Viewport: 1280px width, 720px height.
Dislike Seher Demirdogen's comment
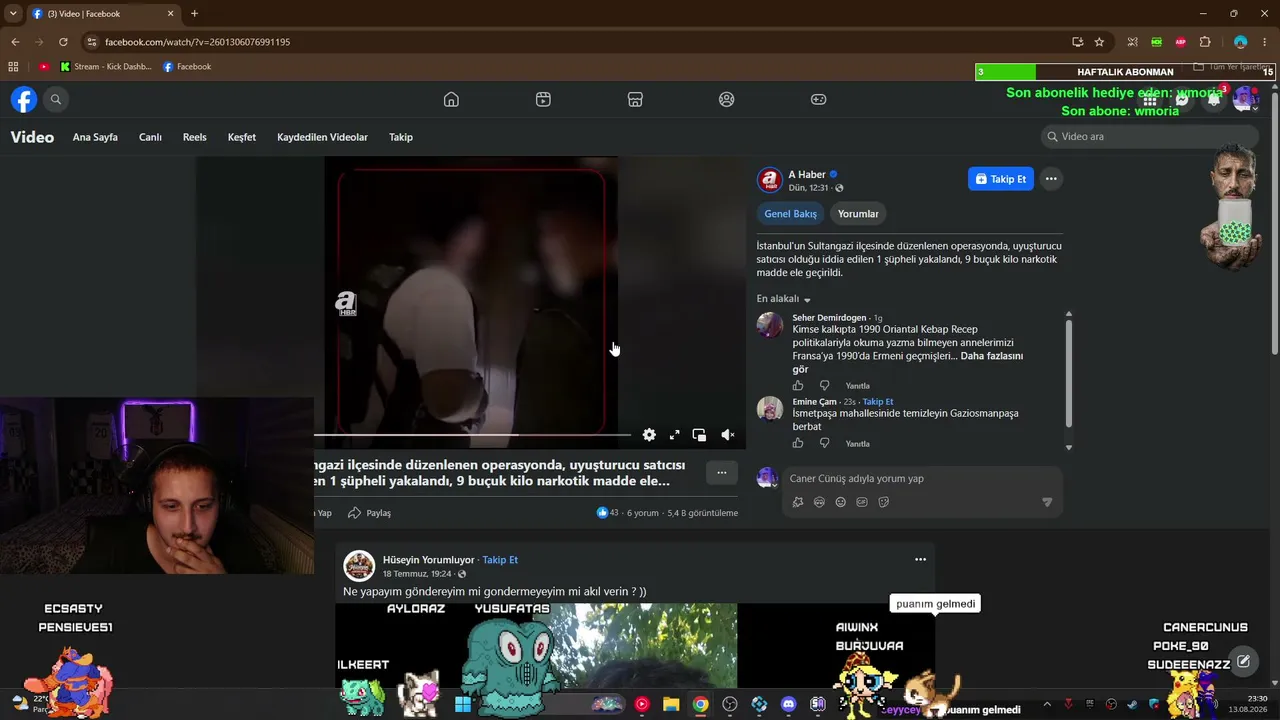pyautogui.click(x=824, y=385)
